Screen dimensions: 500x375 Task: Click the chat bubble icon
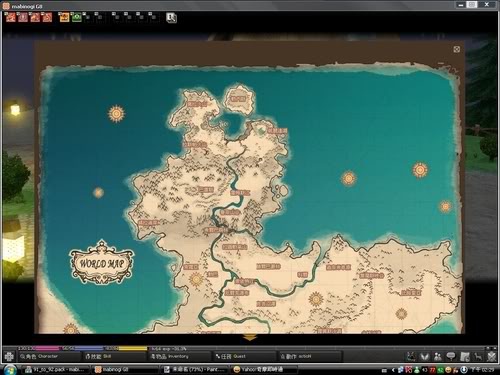coord(451,356)
